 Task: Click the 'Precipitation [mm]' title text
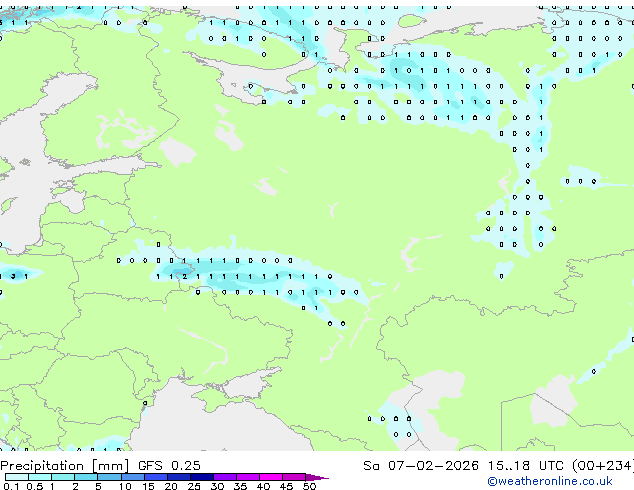coord(65,466)
